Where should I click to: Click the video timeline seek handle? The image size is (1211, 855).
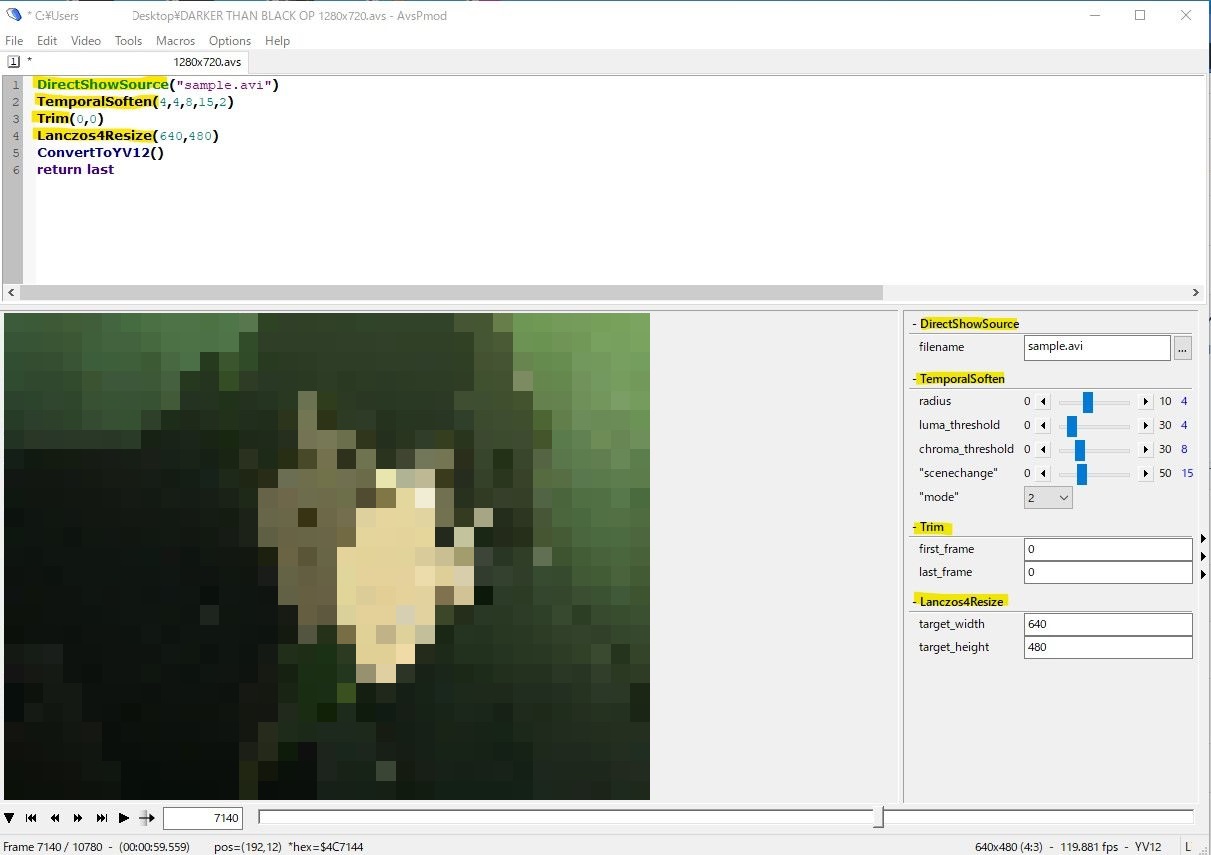[878, 817]
